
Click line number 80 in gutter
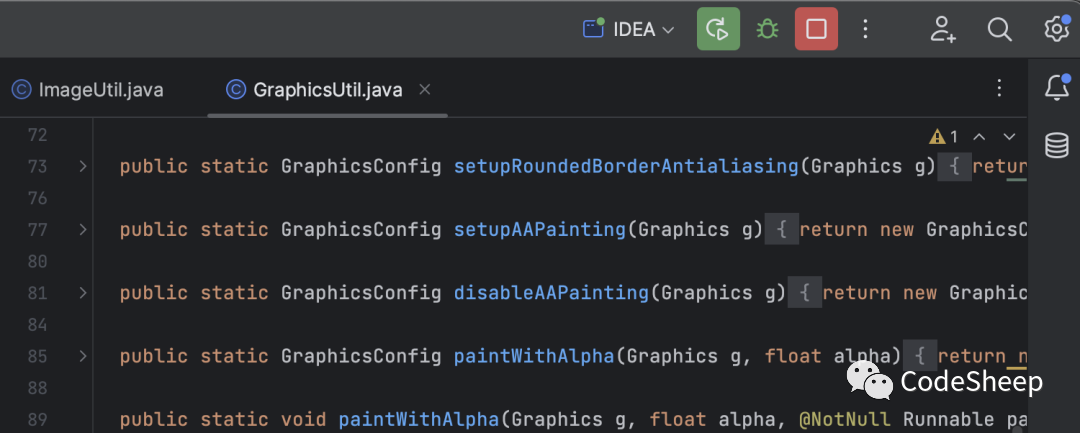point(37,262)
